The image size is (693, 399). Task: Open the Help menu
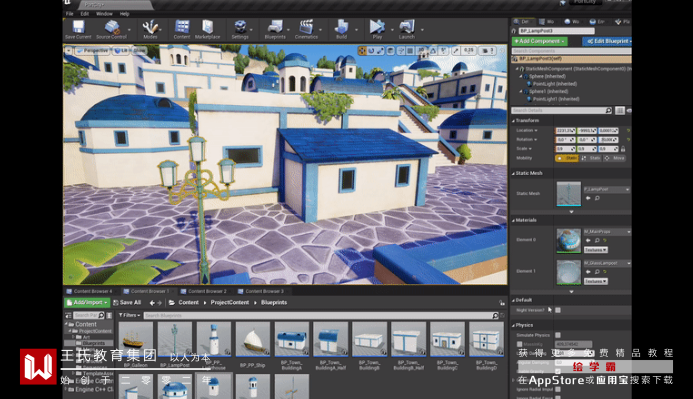click(x=125, y=14)
